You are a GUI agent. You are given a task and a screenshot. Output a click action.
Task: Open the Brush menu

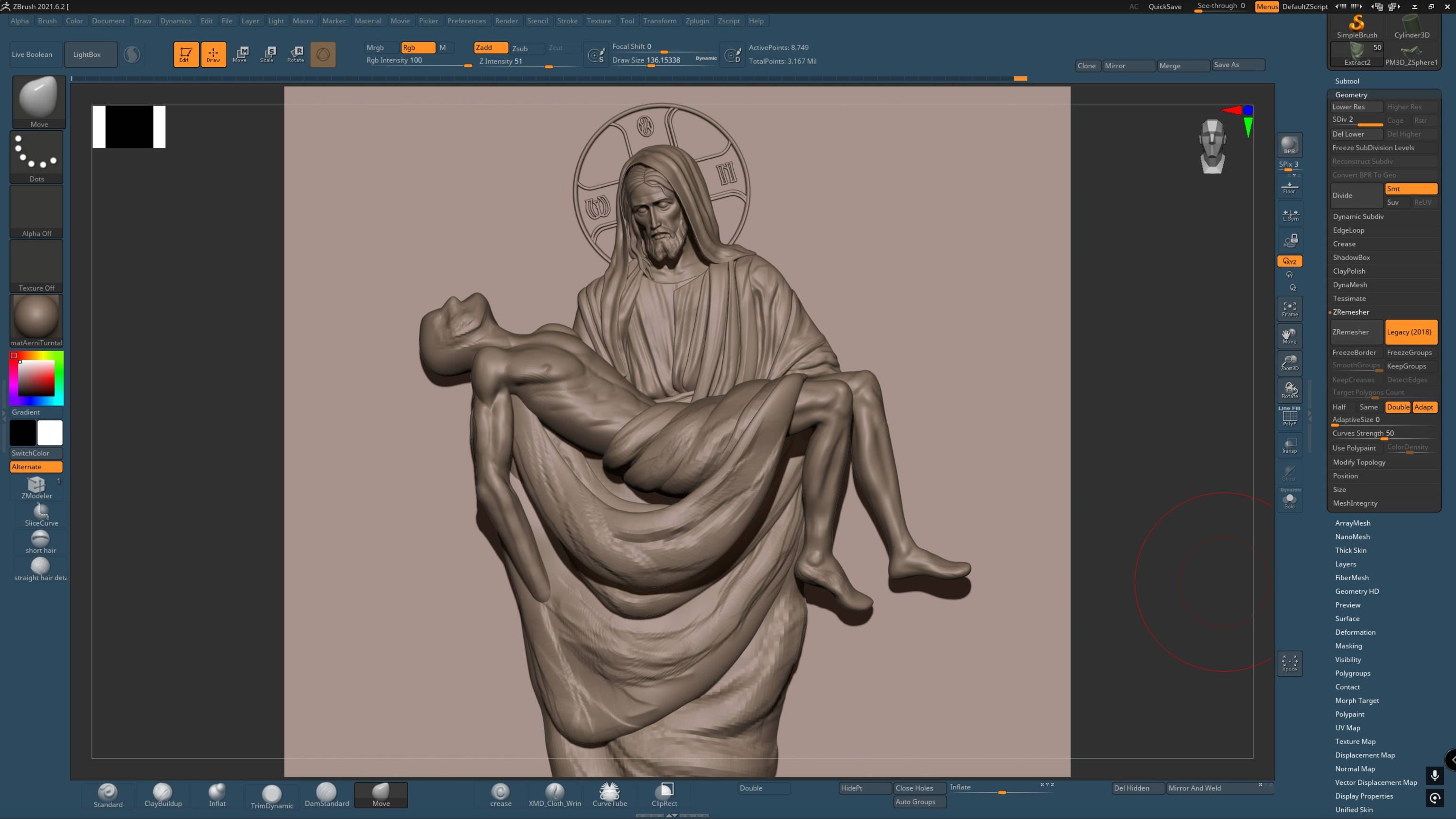tap(47, 21)
